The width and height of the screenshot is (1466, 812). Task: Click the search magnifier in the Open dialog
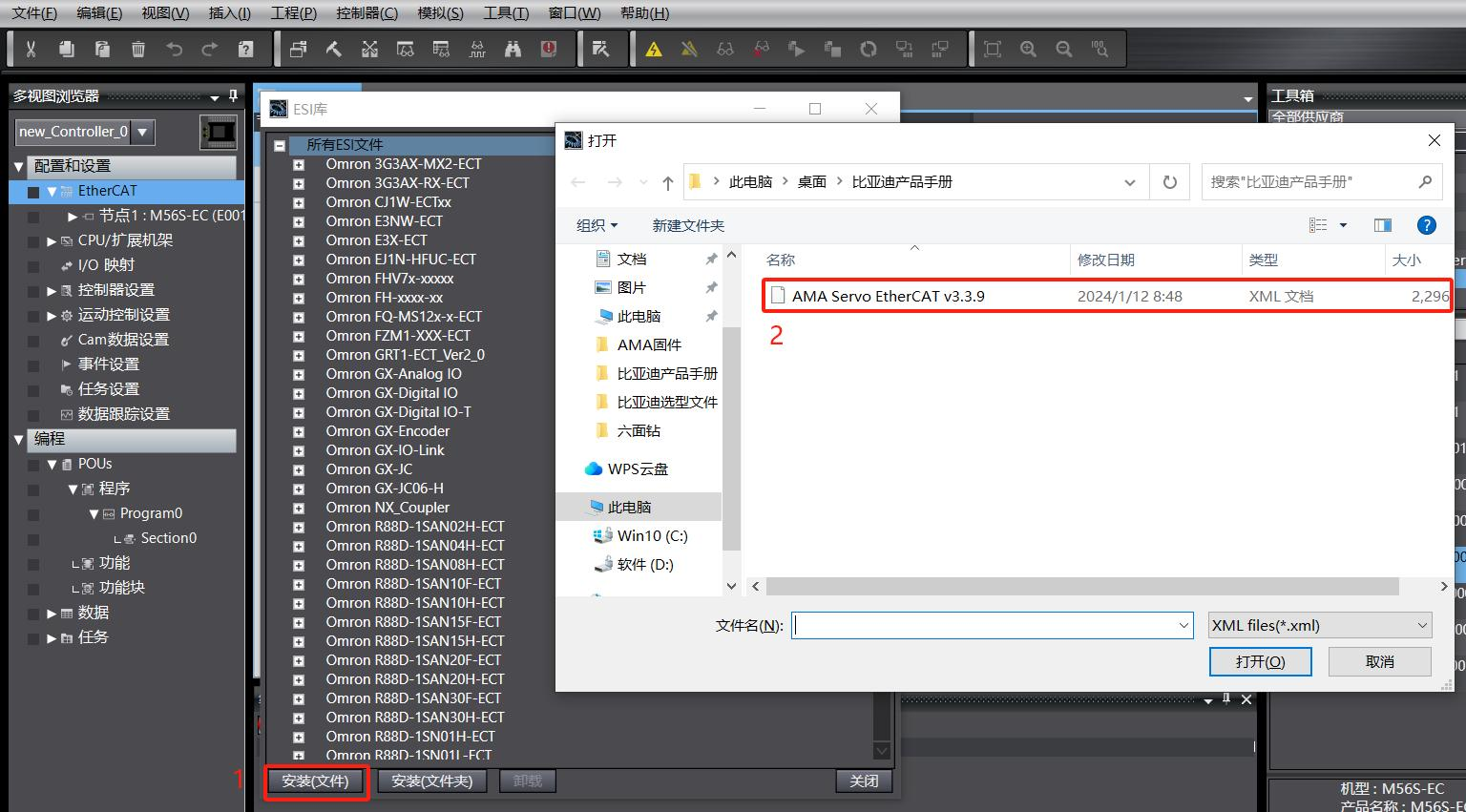click(x=1425, y=181)
